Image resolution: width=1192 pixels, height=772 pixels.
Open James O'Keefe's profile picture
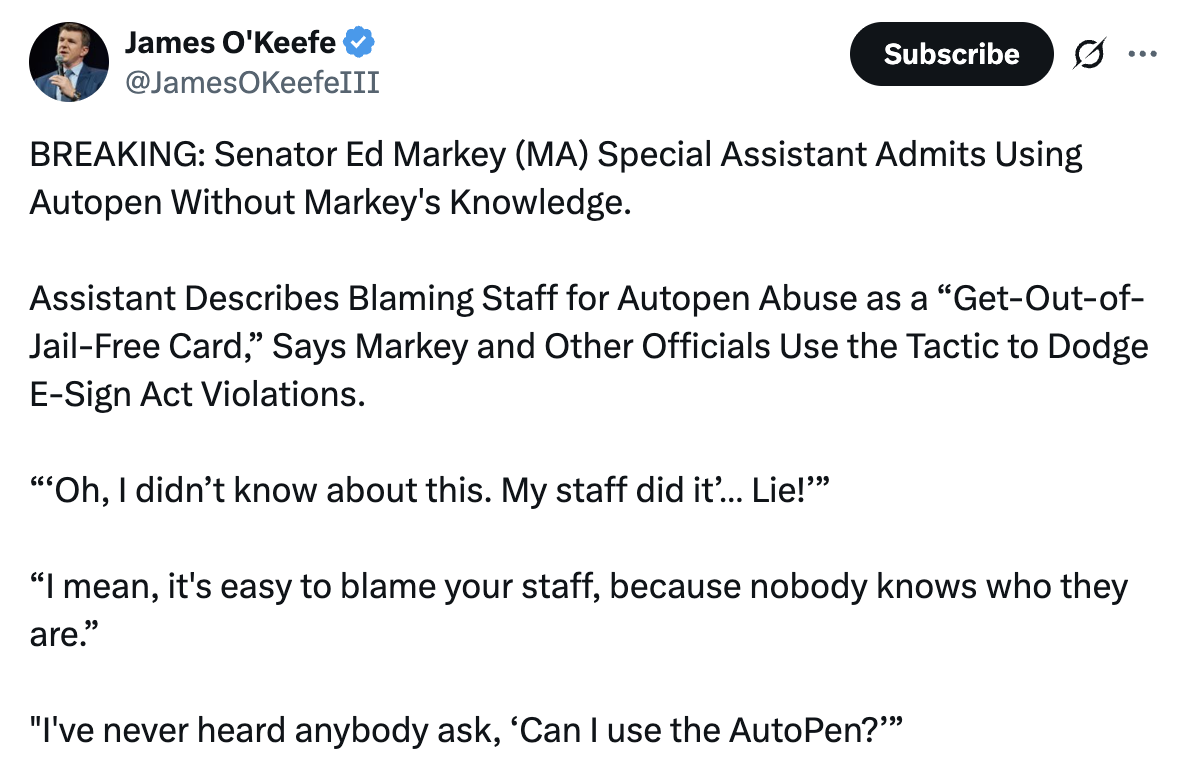(x=69, y=62)
